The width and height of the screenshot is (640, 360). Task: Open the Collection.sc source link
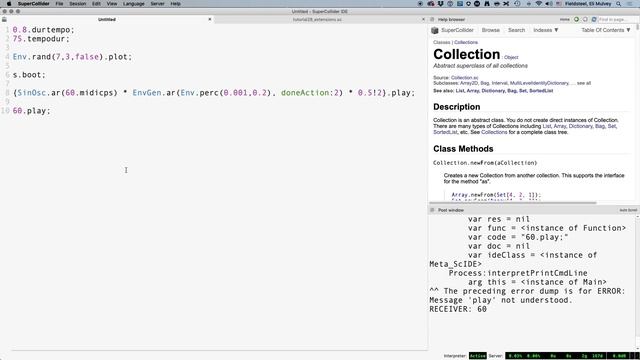pyautogui.click(x=464, y=78)
